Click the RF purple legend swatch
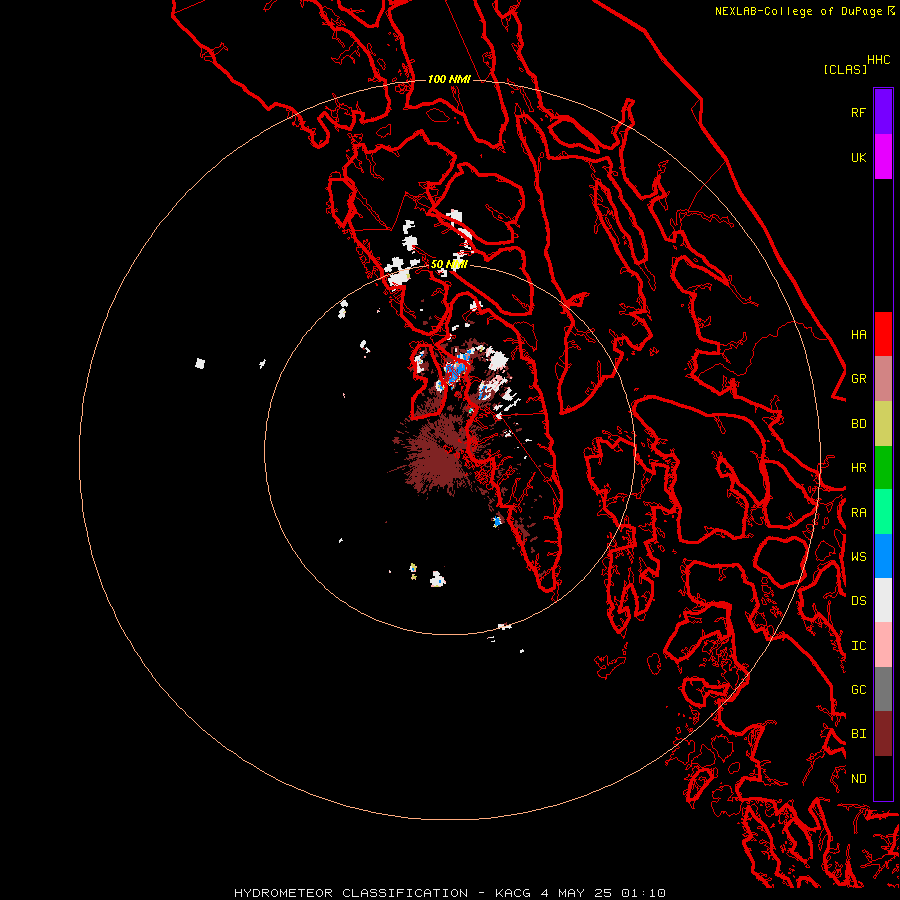The image size is (900, 900). pyautogui.click(x=883, y=112)
